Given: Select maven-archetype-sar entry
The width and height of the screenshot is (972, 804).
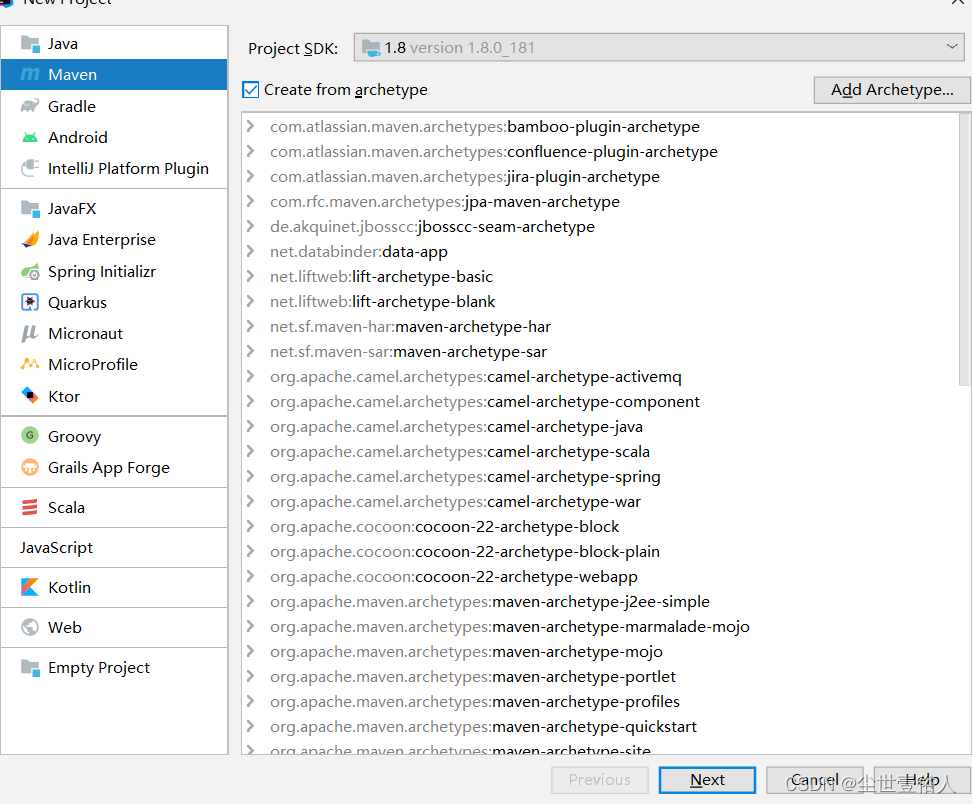Looking at the screenshot, I should tap(409, 351).
